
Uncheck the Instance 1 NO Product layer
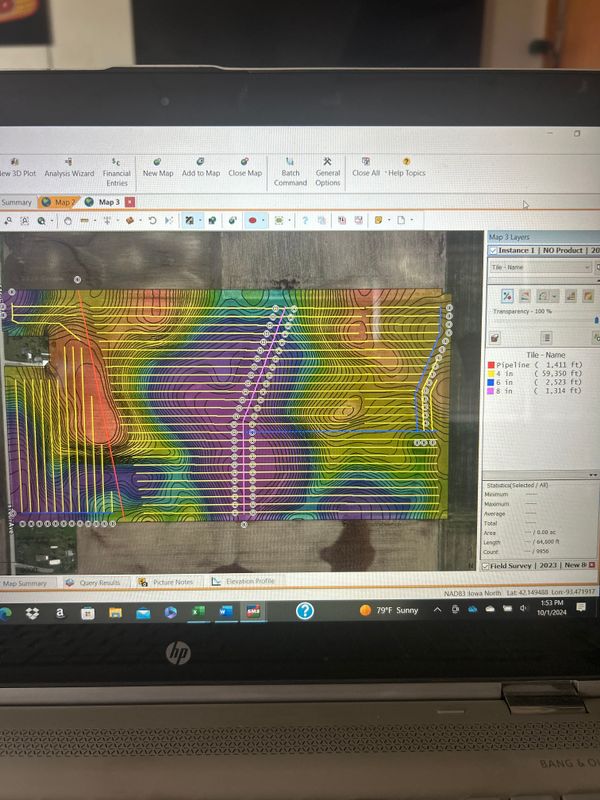(493, 251)
